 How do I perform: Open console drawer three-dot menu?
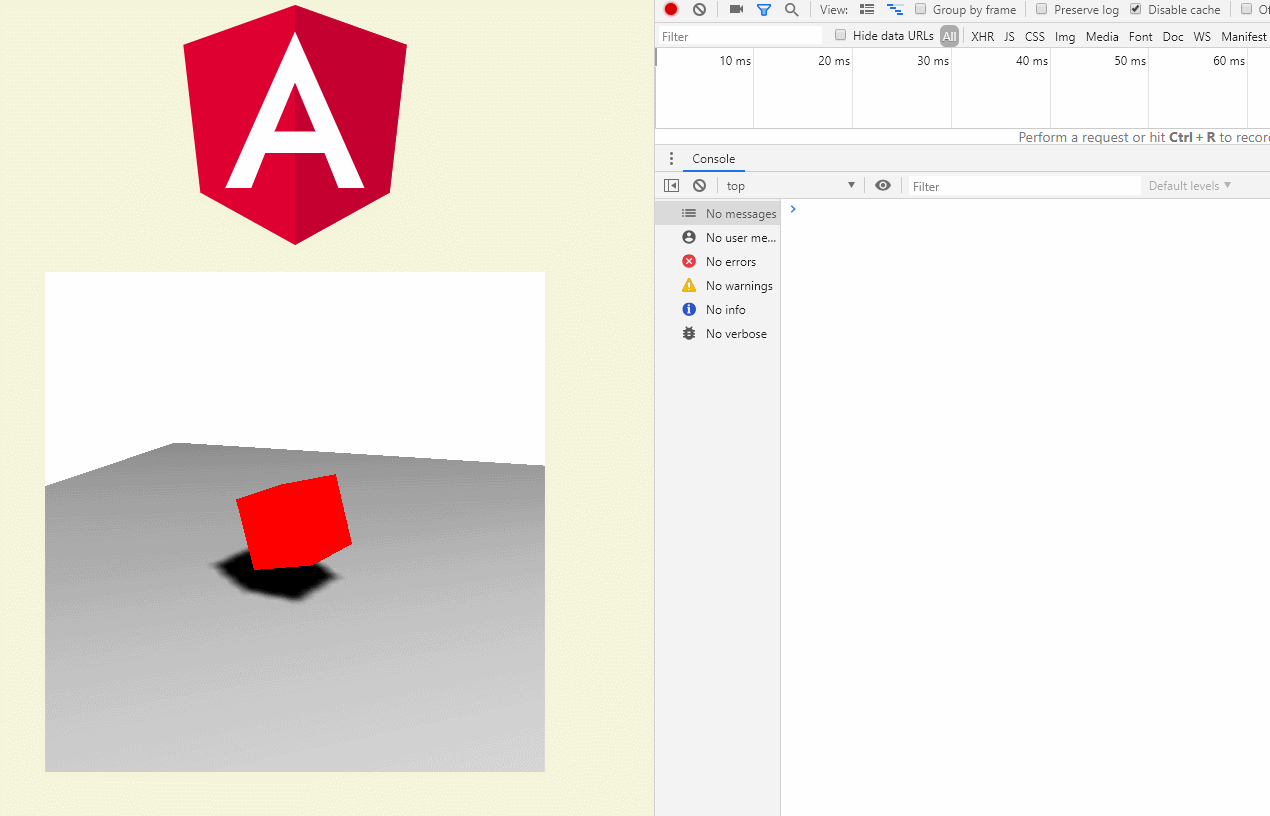(671, 159)
